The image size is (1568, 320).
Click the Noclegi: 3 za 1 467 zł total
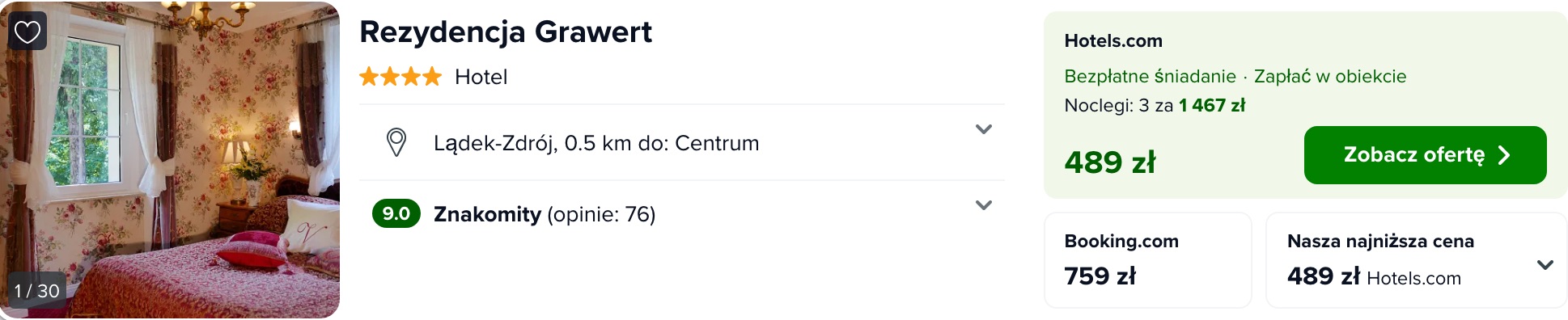[x=1155, y=105]
